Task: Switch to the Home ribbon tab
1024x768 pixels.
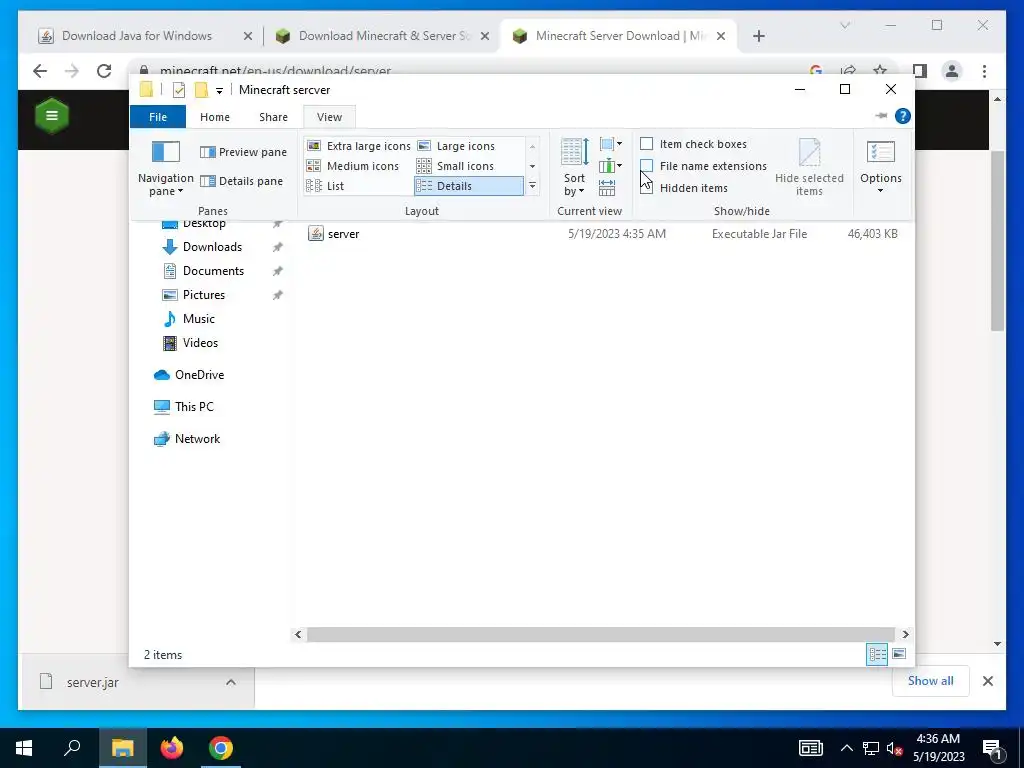Action: (x=215, y=117)
